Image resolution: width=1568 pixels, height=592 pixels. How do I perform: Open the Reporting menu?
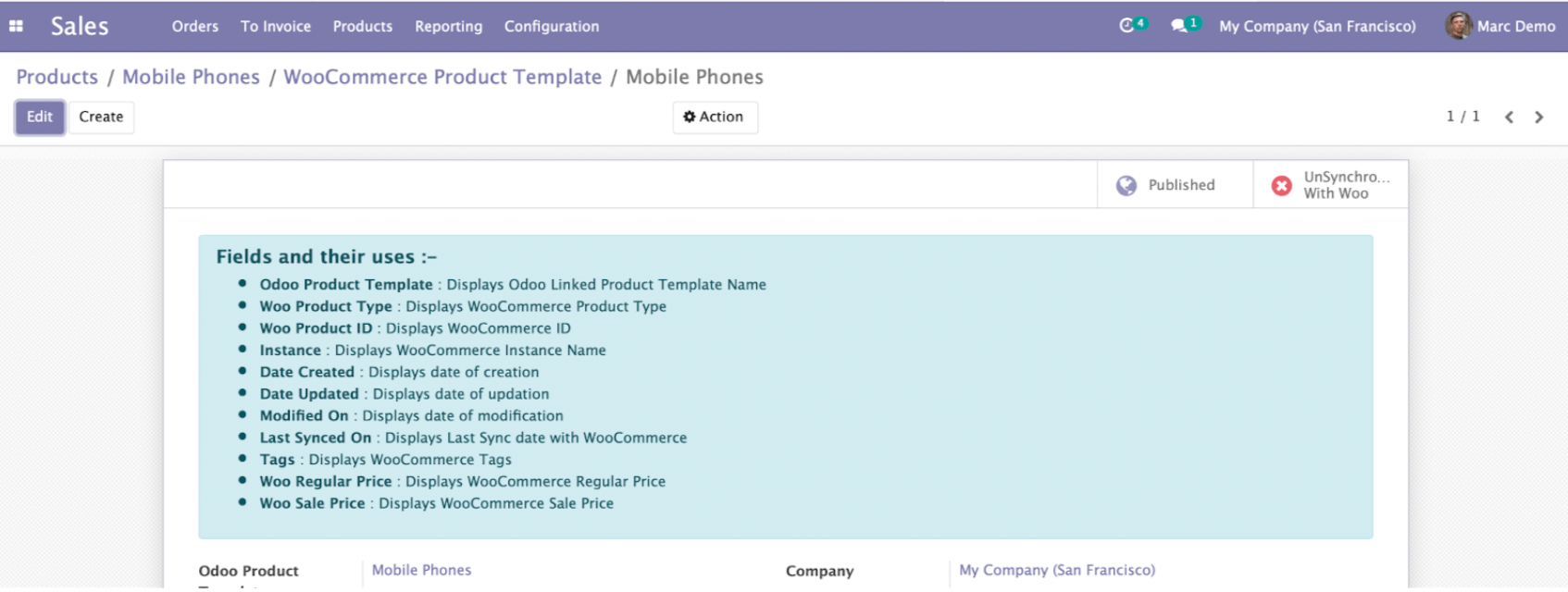pos(448,27)
